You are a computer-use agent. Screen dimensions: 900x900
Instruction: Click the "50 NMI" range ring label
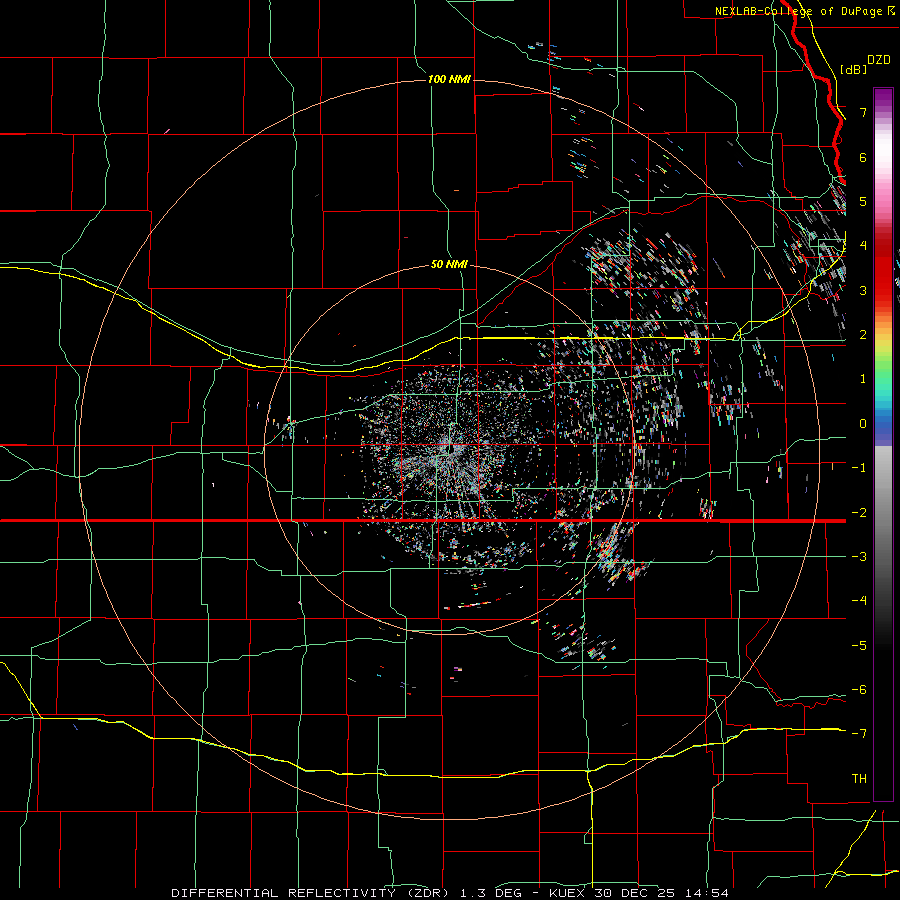[x=449, y=265]
